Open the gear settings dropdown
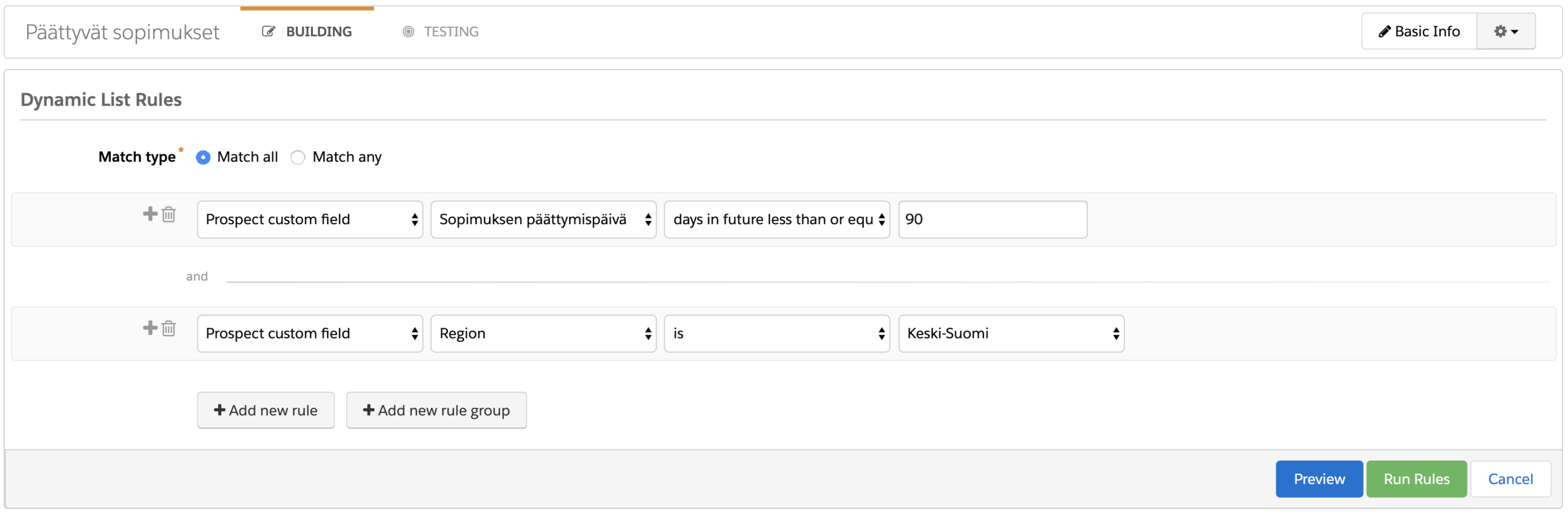 coord(1505,31)
